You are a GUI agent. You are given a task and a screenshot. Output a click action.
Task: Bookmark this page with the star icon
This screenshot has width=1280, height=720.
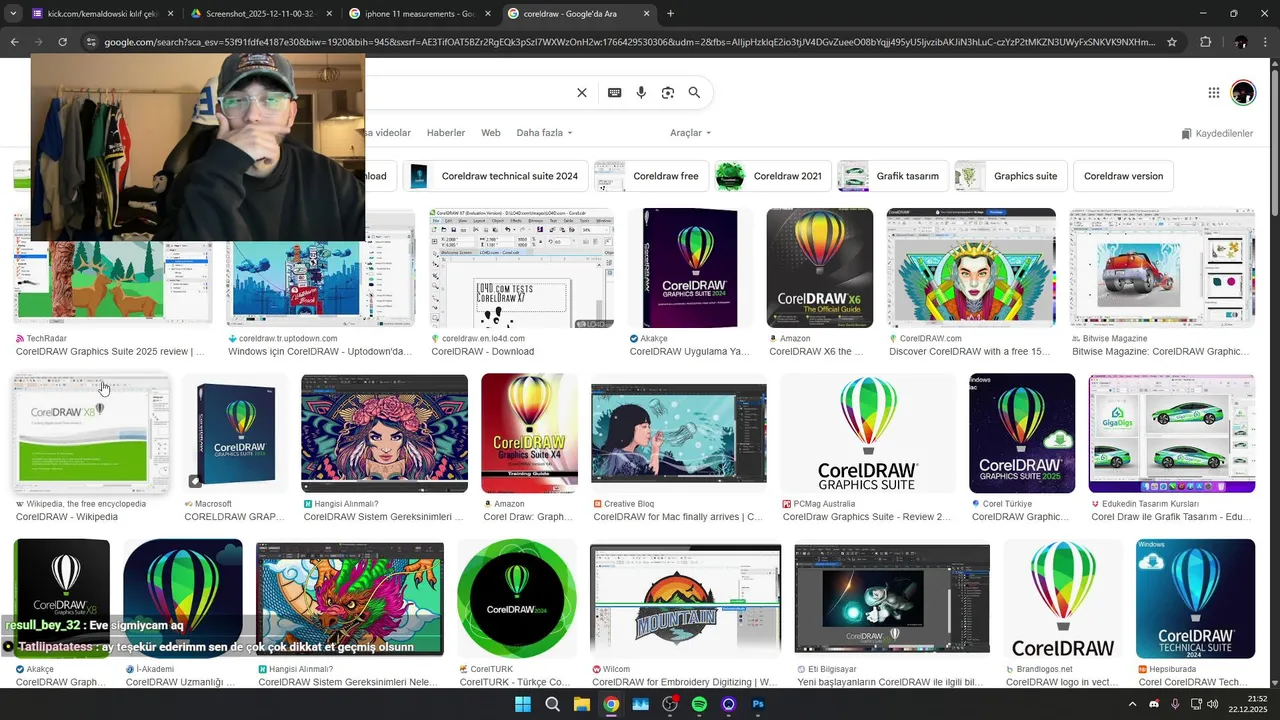point(1171,42)
